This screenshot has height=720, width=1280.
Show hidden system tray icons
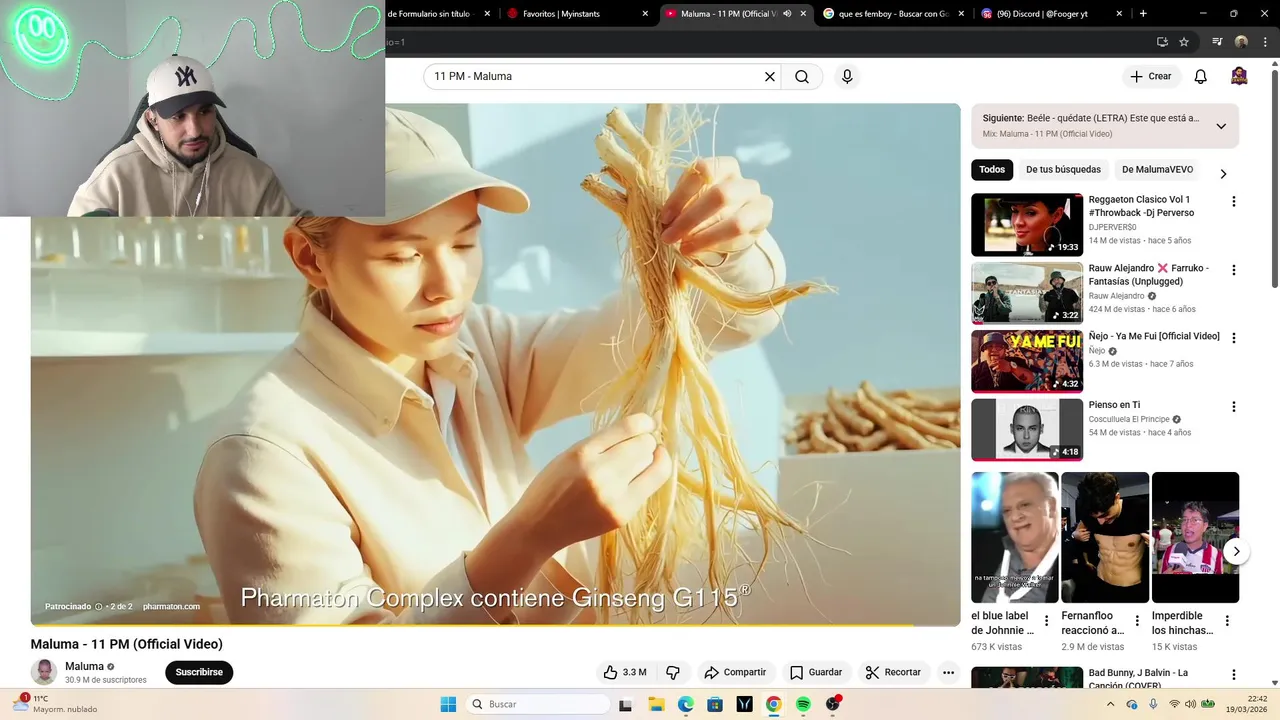tap(1110, 704)
